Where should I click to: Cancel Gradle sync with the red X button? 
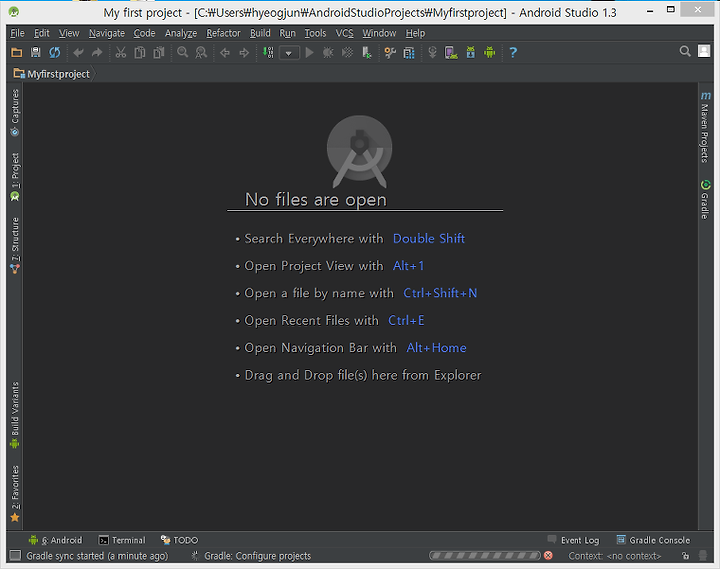[548, 556]
